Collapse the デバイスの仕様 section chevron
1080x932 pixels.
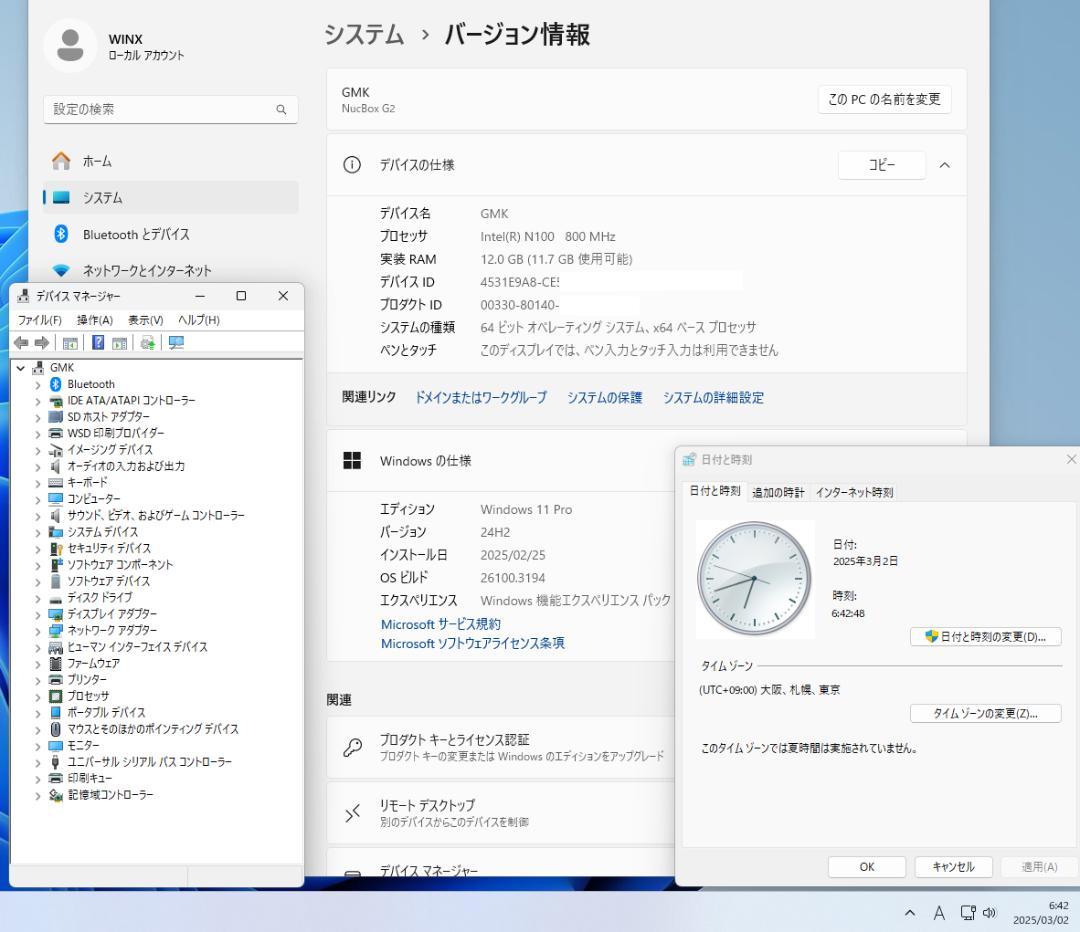point(944,165)
